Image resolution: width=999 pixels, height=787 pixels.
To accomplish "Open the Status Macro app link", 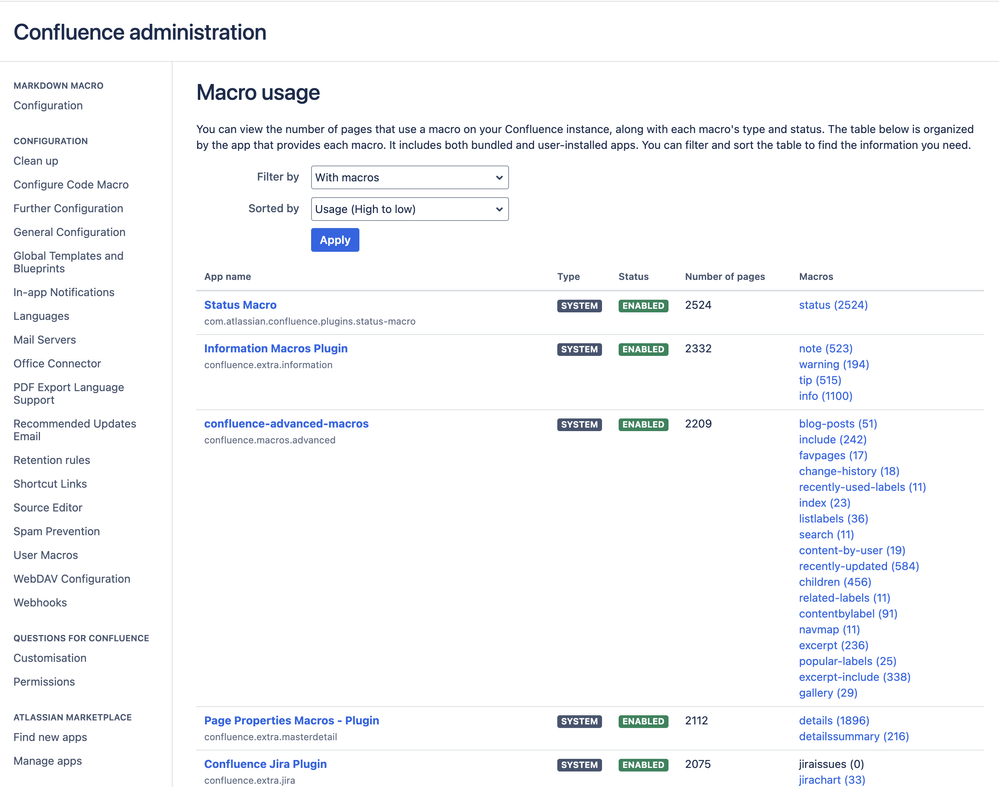I will pyautogui.click(x=240, y=305).
